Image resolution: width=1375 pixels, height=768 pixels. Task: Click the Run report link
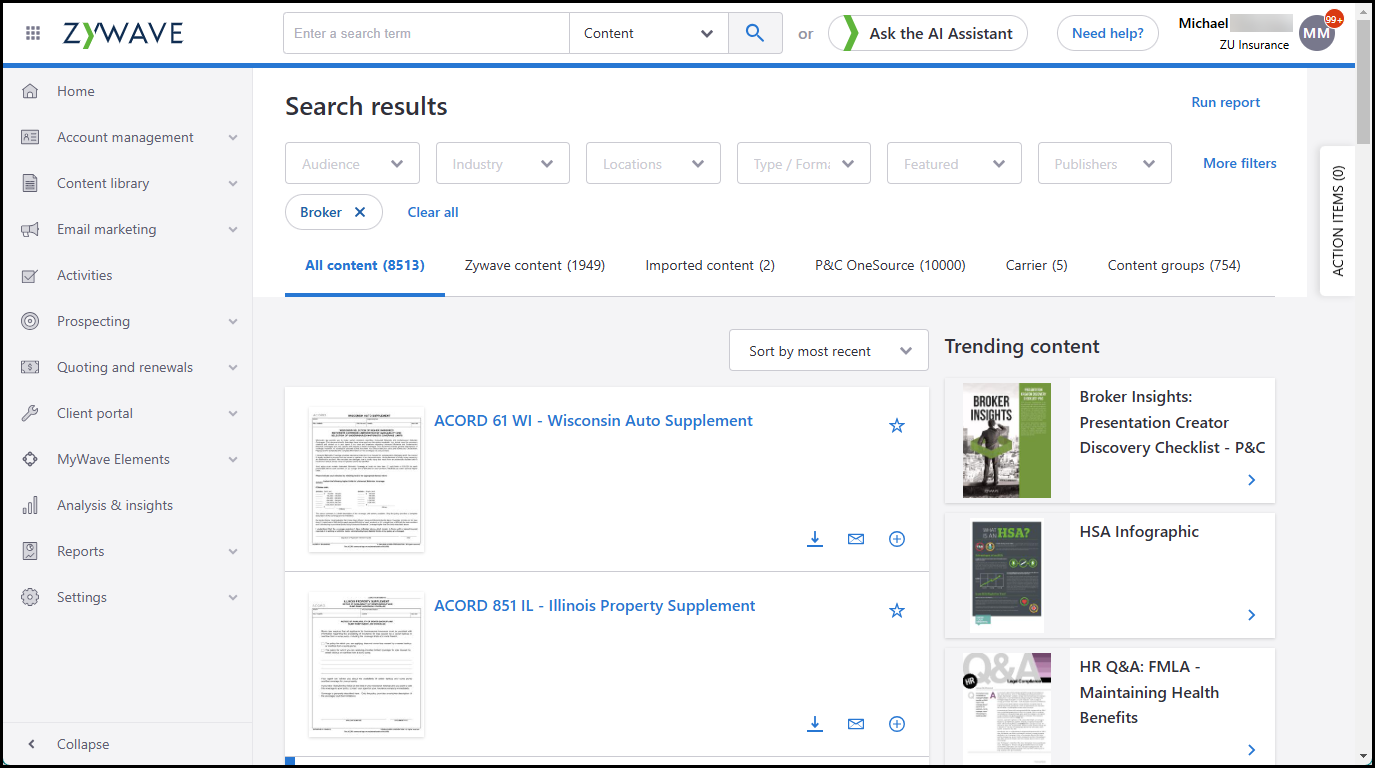[x=1226, y=102]
